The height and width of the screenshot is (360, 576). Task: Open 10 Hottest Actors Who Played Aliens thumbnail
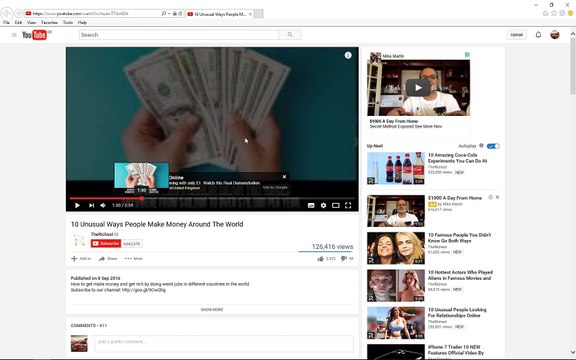[396, 285]
